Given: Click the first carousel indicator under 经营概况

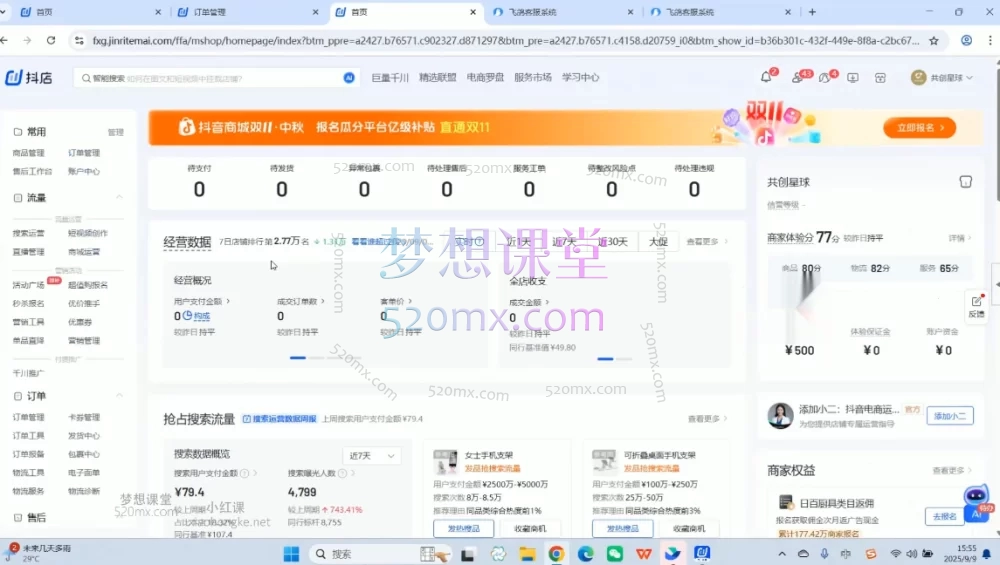Looking at the screenshot, I should click(x=298, y=358).
